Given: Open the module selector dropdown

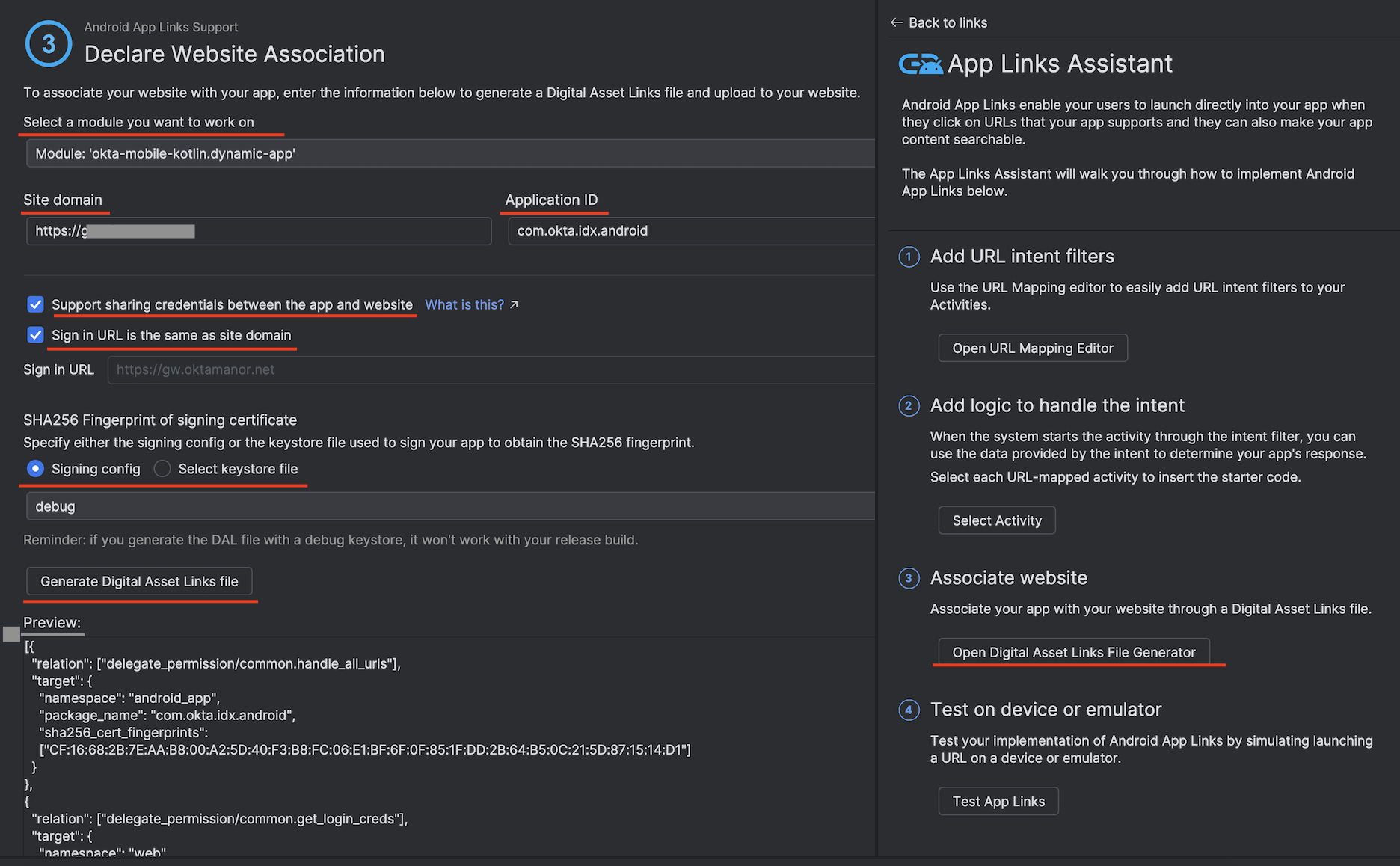Looking at the screenshot, I should 449,153.
